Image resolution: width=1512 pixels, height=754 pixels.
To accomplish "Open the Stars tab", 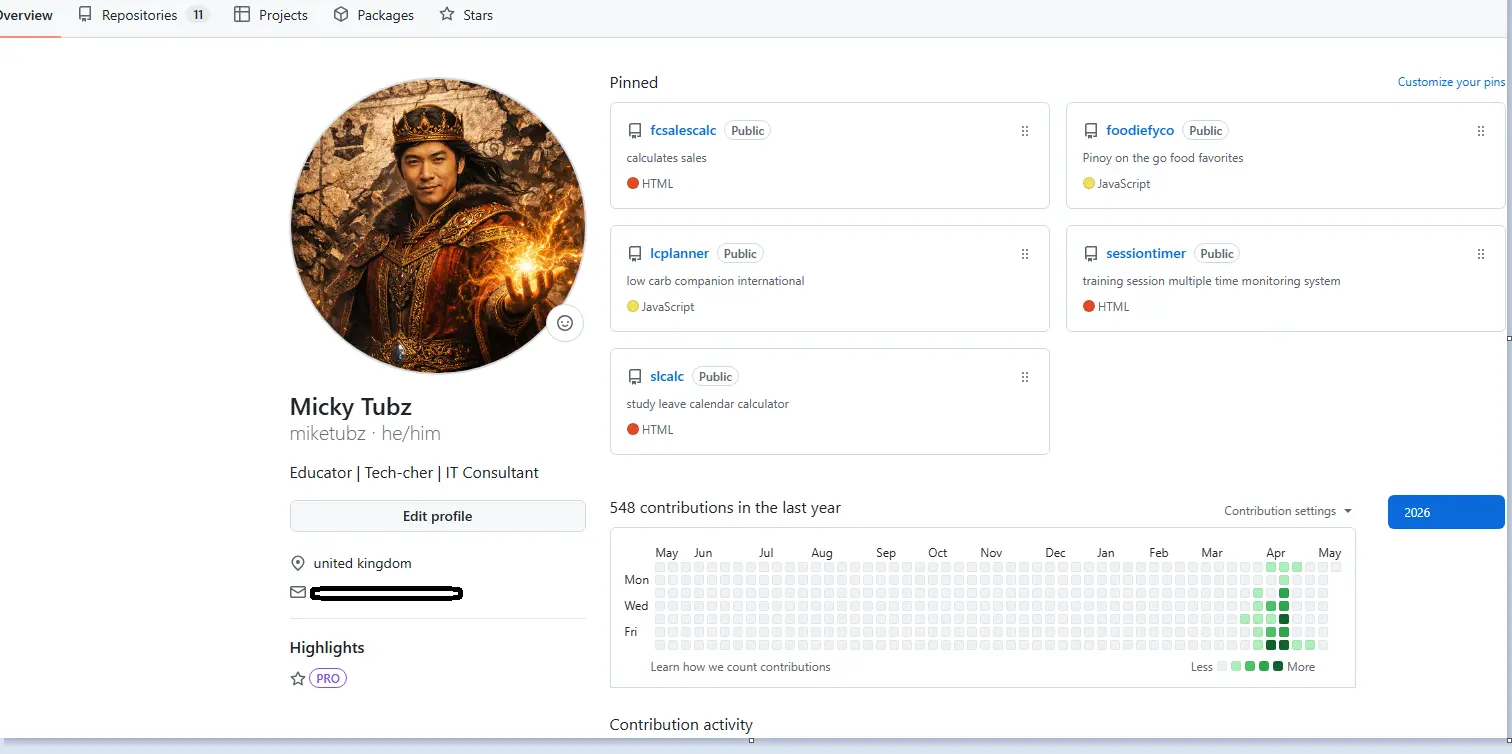I will 466,15.
